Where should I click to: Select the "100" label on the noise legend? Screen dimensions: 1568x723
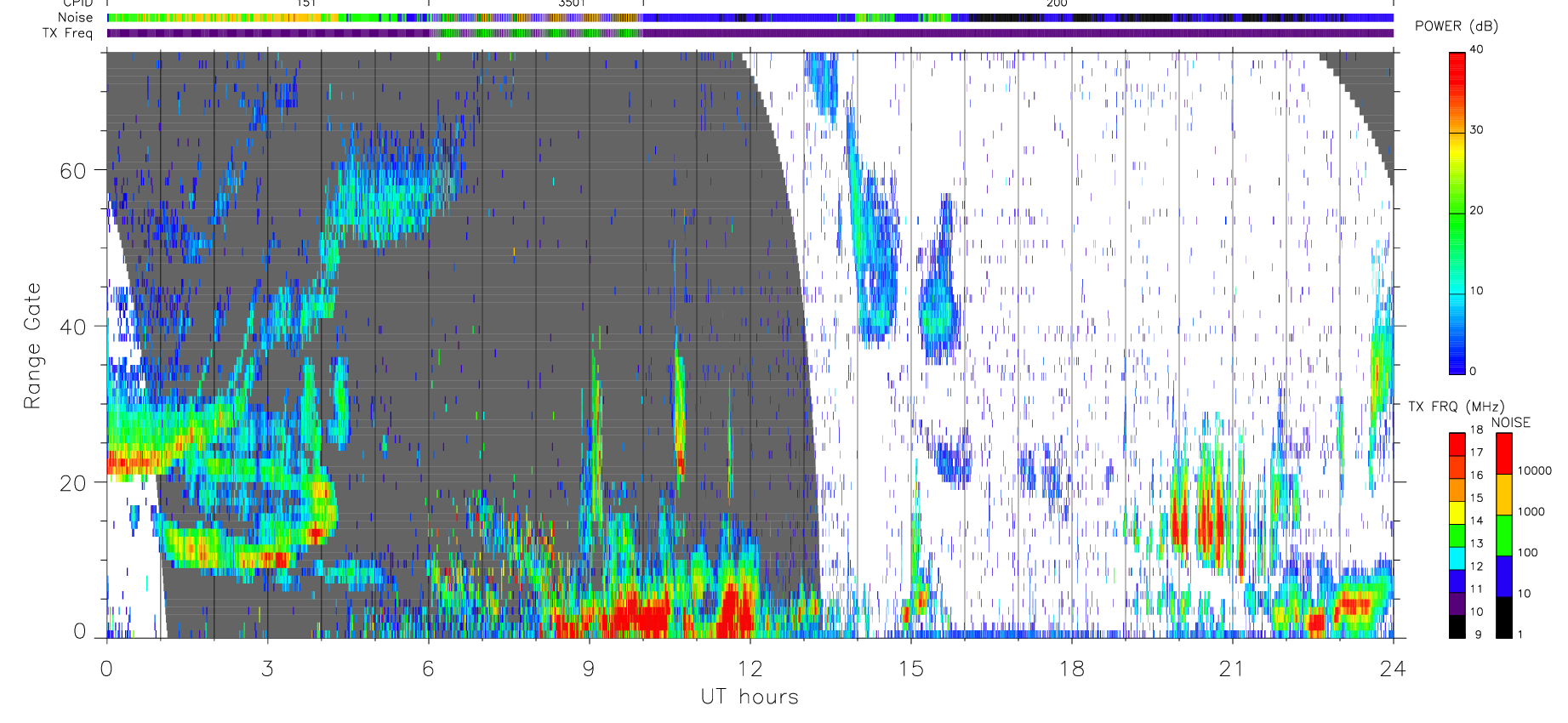point(1528,553)
